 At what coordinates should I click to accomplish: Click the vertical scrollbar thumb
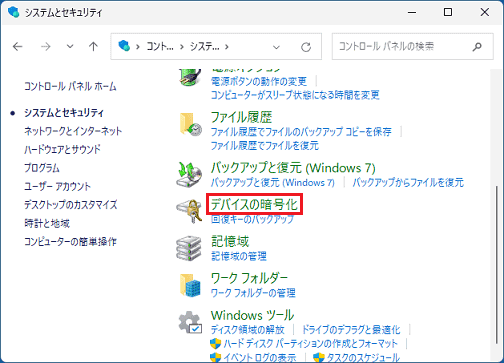(496, 265)
